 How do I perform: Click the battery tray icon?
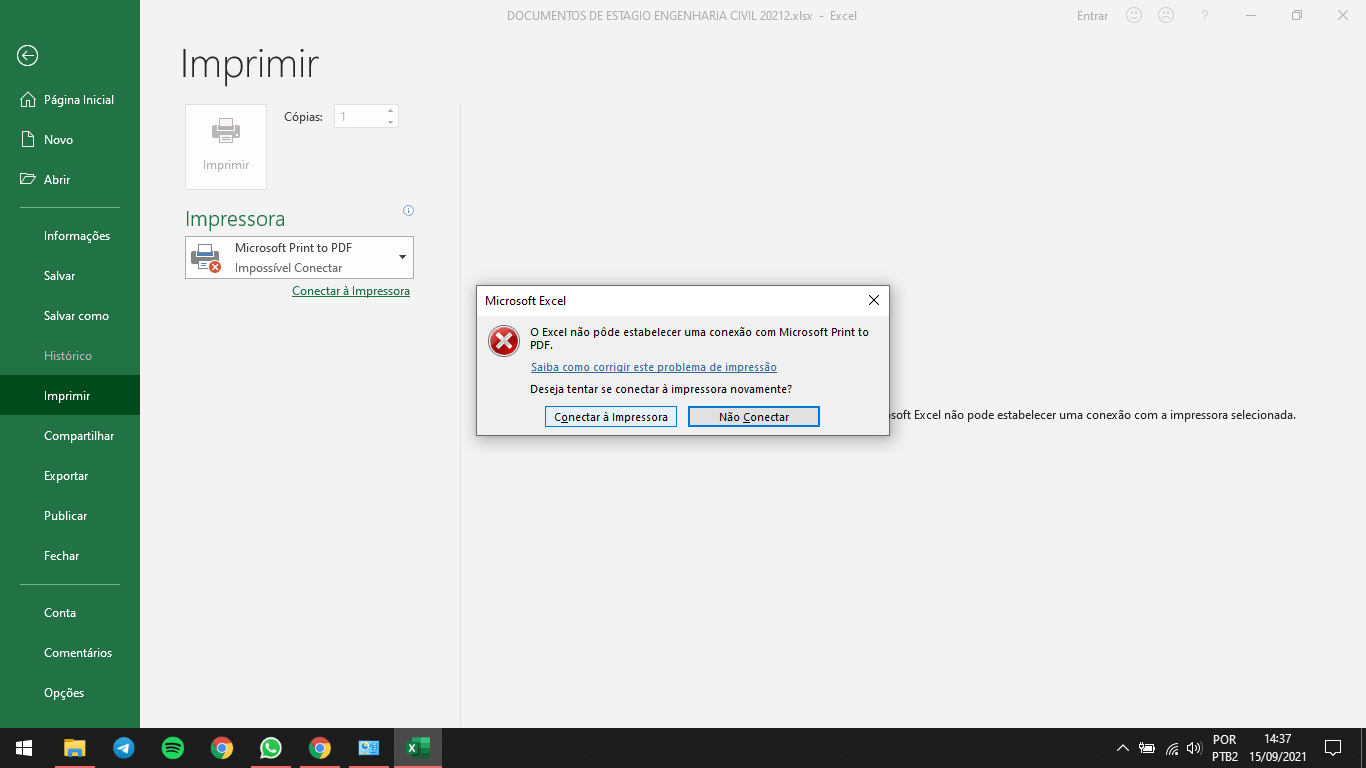click(x=1147, y=748)
